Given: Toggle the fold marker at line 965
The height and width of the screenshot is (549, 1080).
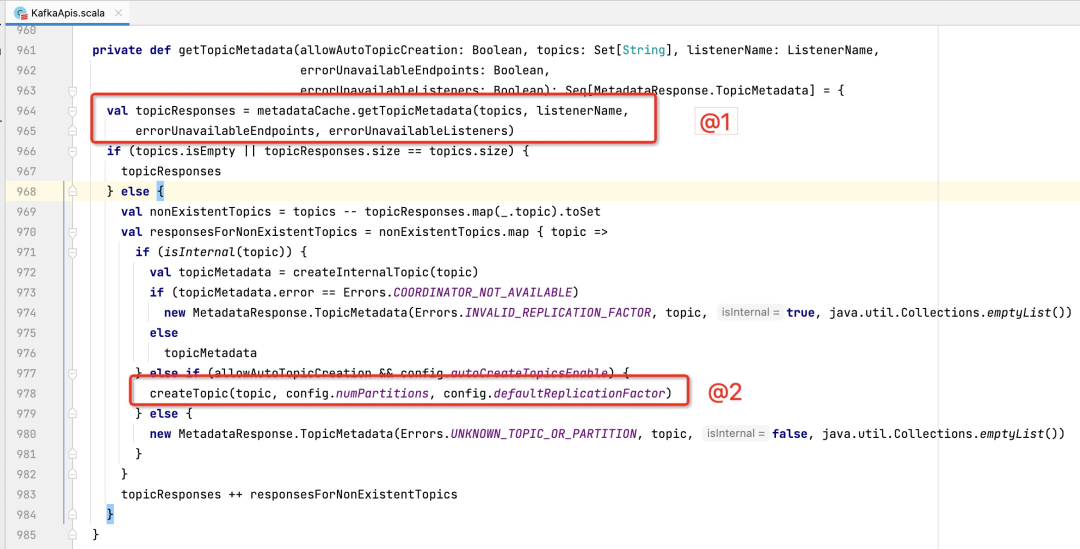Looking at the screenshot, I should [x=72, y=131].
